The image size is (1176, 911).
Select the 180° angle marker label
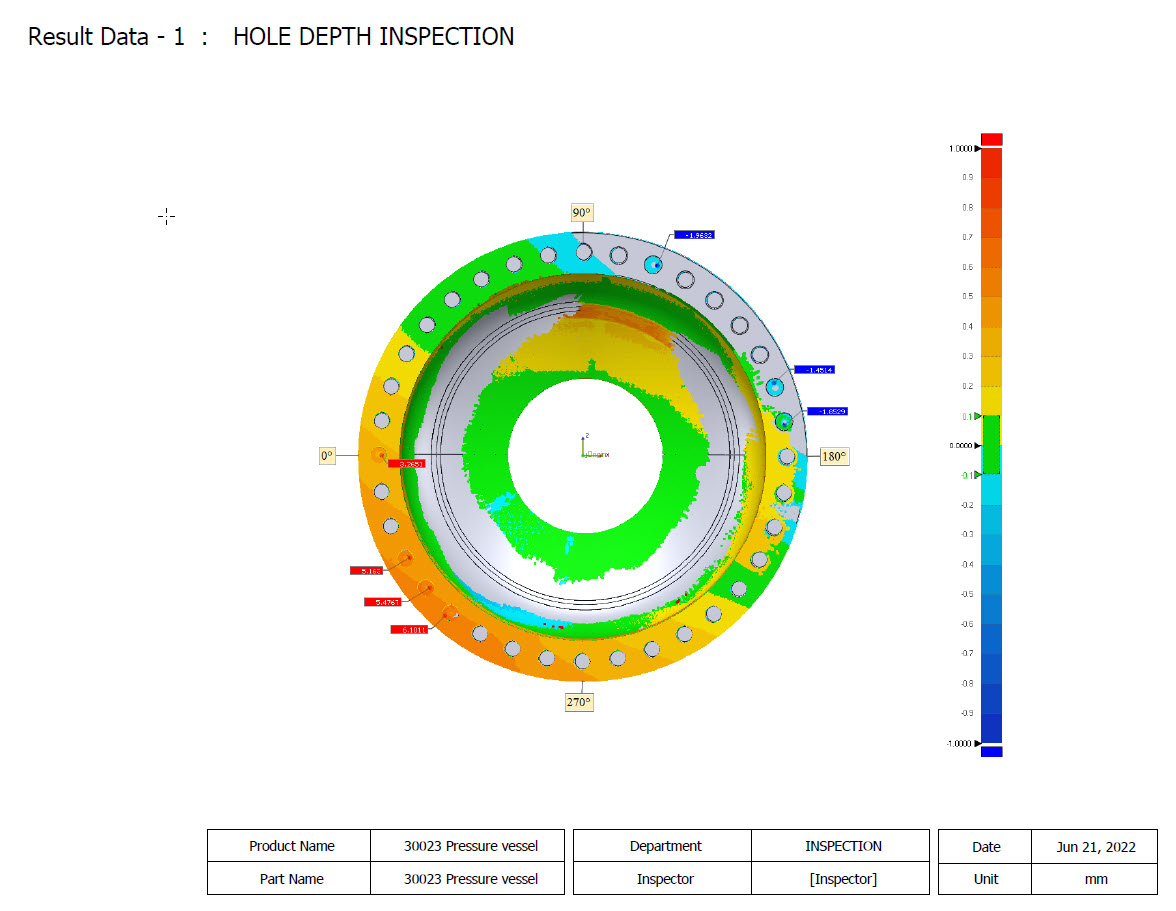[x=834, y=457]
